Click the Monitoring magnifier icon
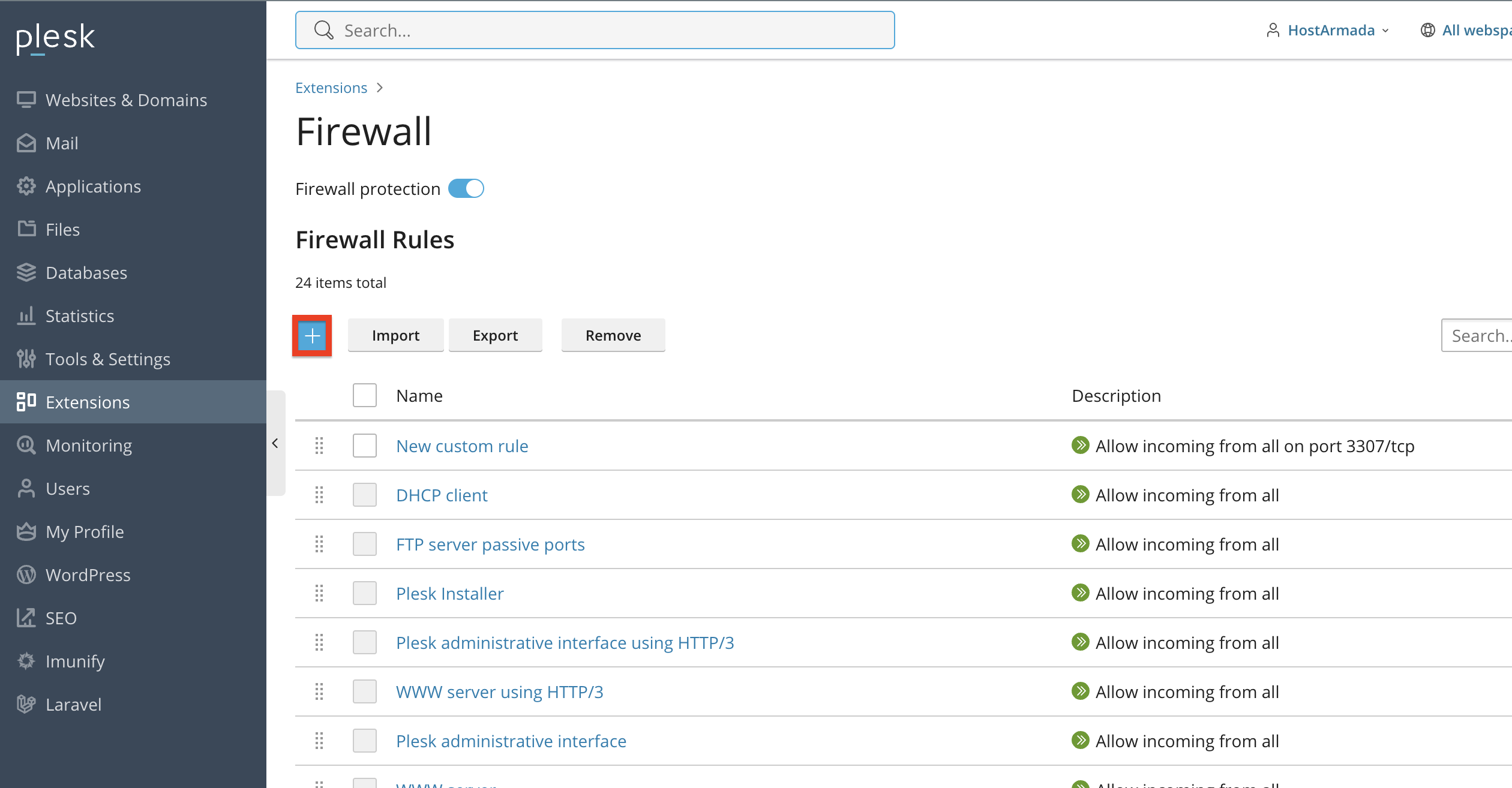Screen dimensions: 1512x788 coord(26,445)
